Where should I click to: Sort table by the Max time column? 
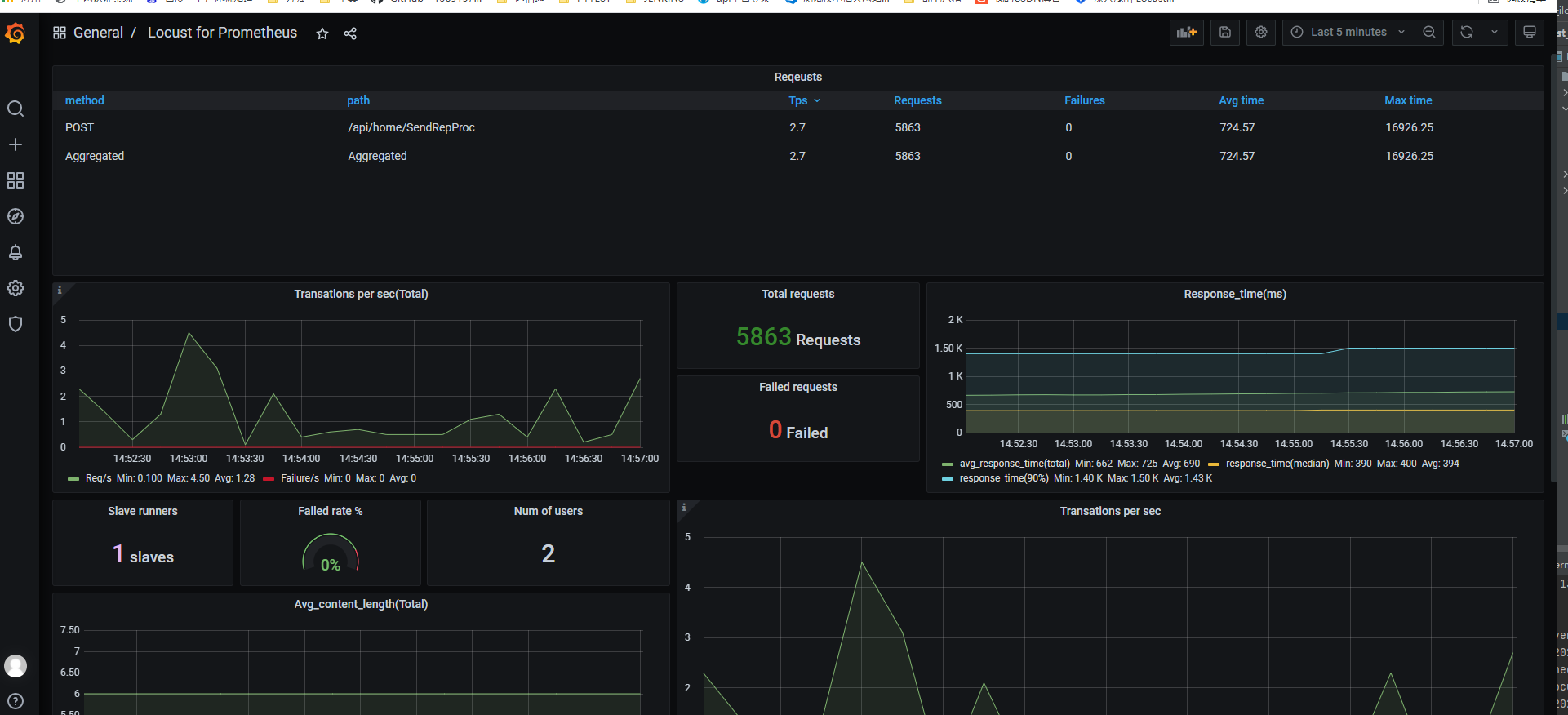[x=1408, y=100]
